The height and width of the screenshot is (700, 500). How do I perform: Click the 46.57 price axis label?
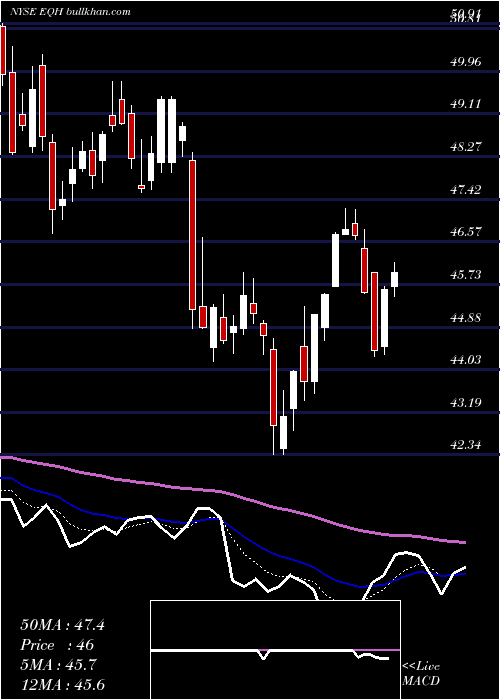(x=466, y=232)
